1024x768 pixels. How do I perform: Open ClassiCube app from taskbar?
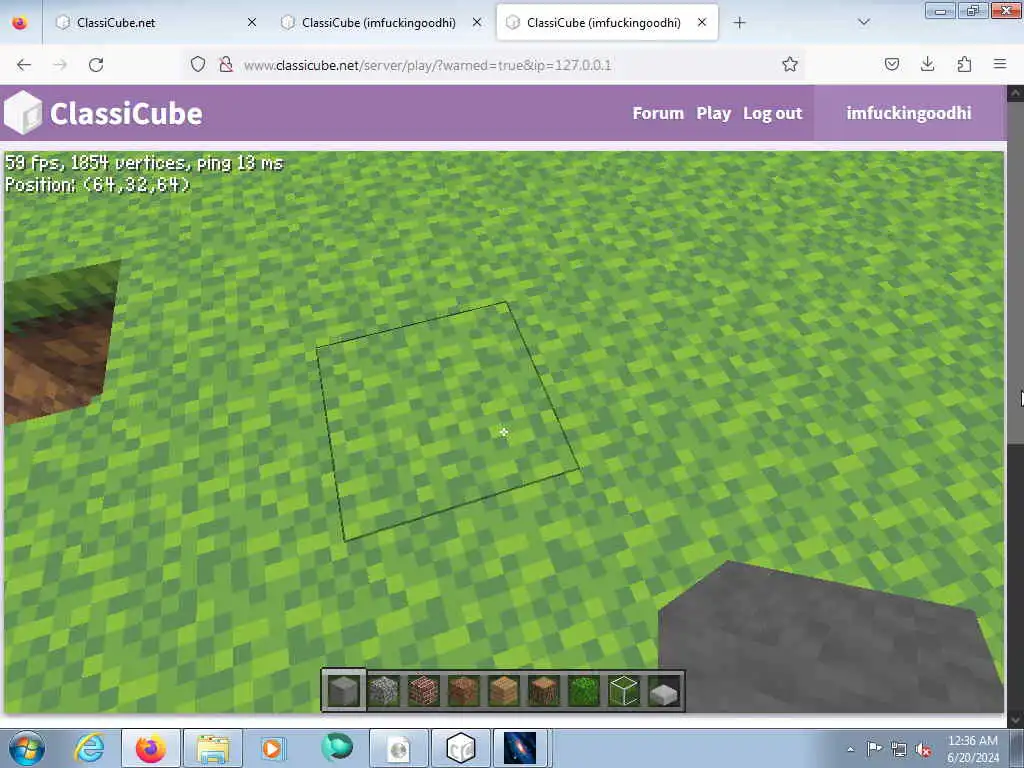(460, 748)
